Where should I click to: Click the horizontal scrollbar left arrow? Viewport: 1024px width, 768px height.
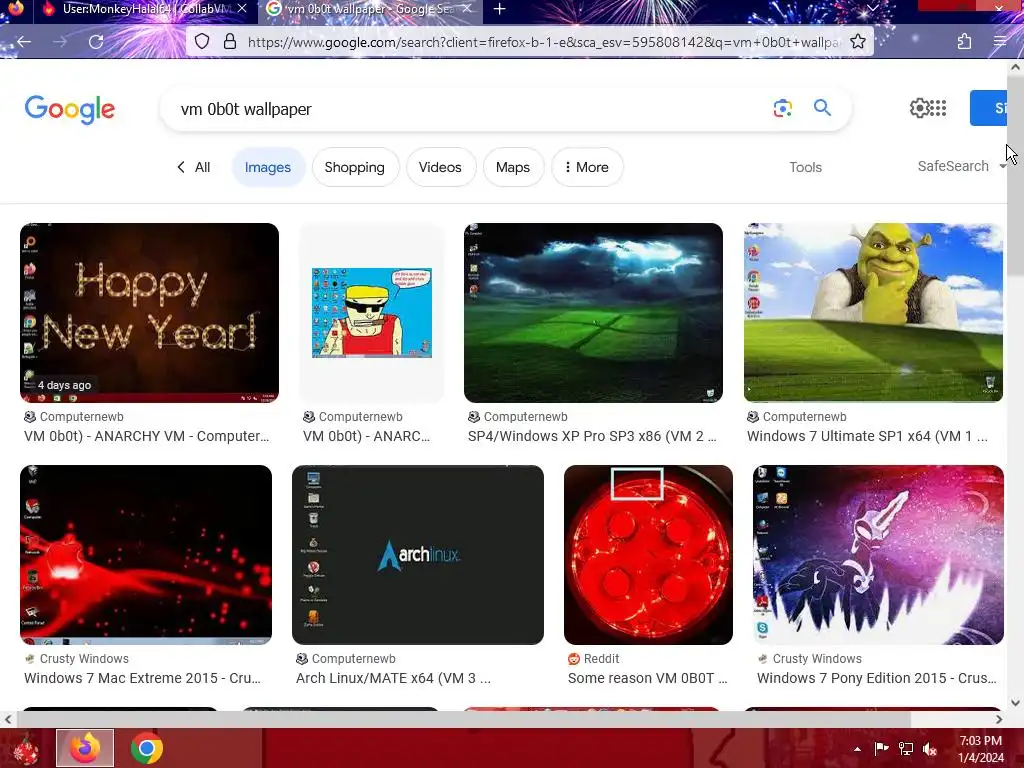tap(8, 719)
